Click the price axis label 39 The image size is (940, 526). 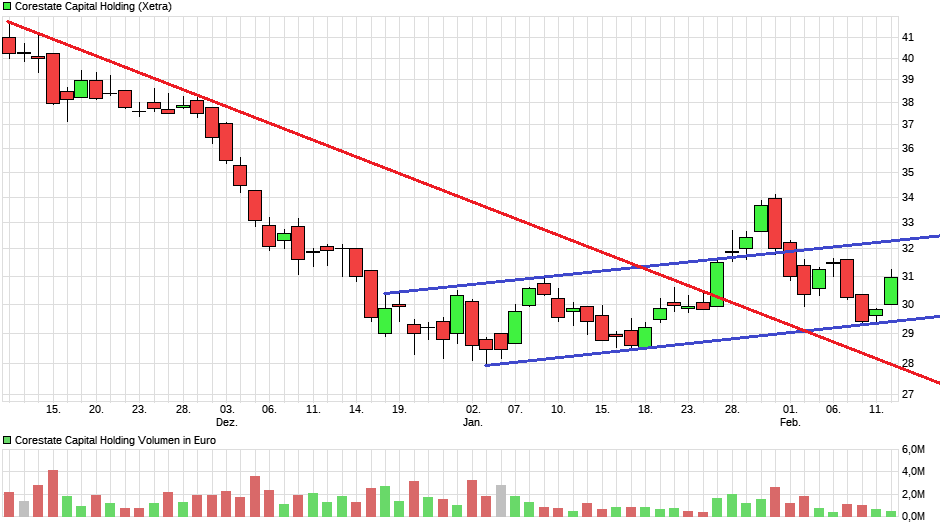908,79
